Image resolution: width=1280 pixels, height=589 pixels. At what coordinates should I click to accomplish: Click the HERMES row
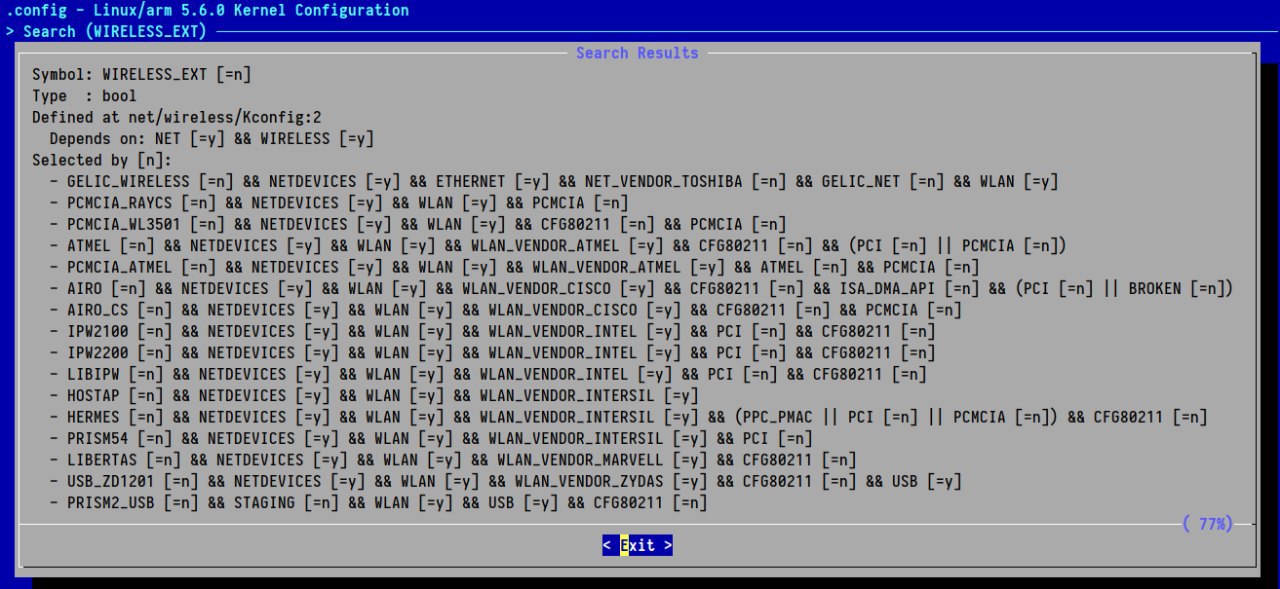point(629,417)
